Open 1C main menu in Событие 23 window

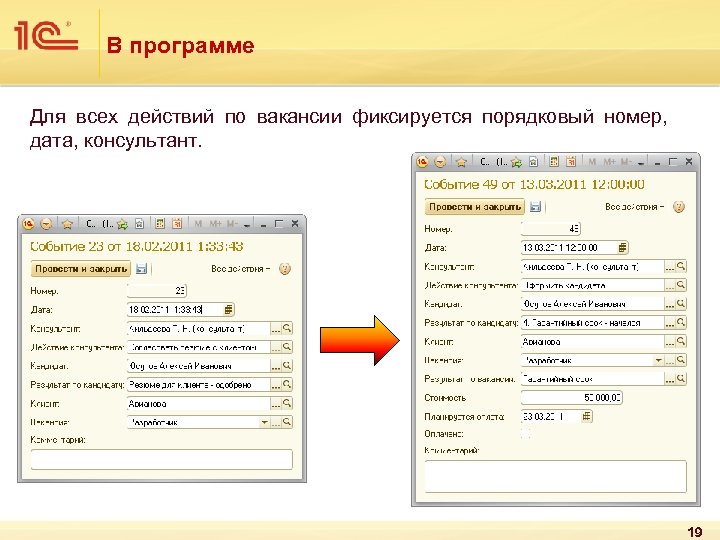(28, 224)
